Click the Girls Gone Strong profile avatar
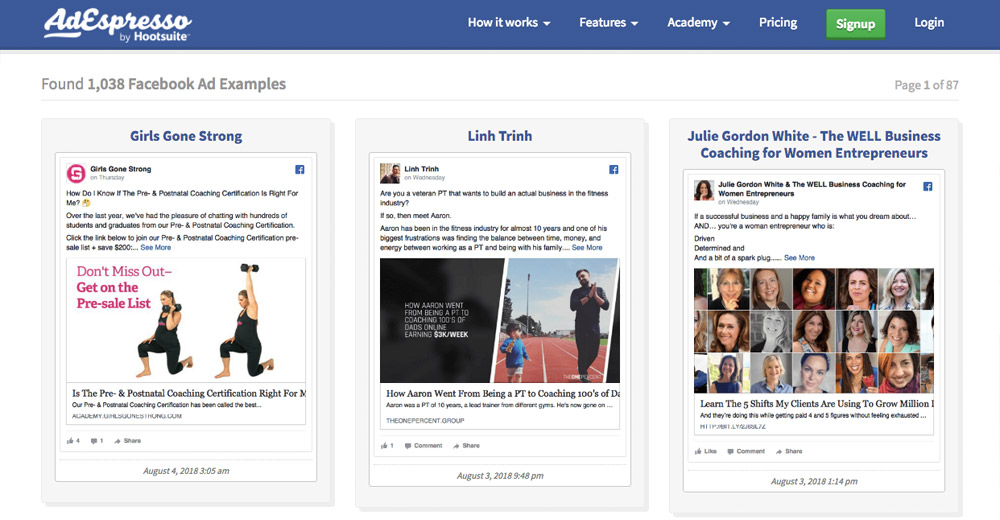Image resolution: width=1000 pixels, height=520 pixels. coord(76,173)
